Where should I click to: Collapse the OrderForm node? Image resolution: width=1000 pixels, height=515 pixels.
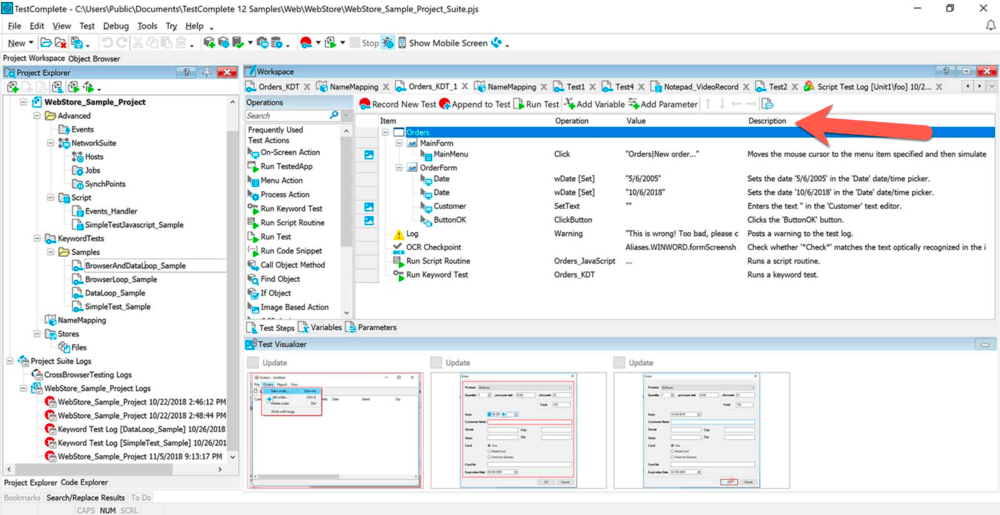coord(398,168)
